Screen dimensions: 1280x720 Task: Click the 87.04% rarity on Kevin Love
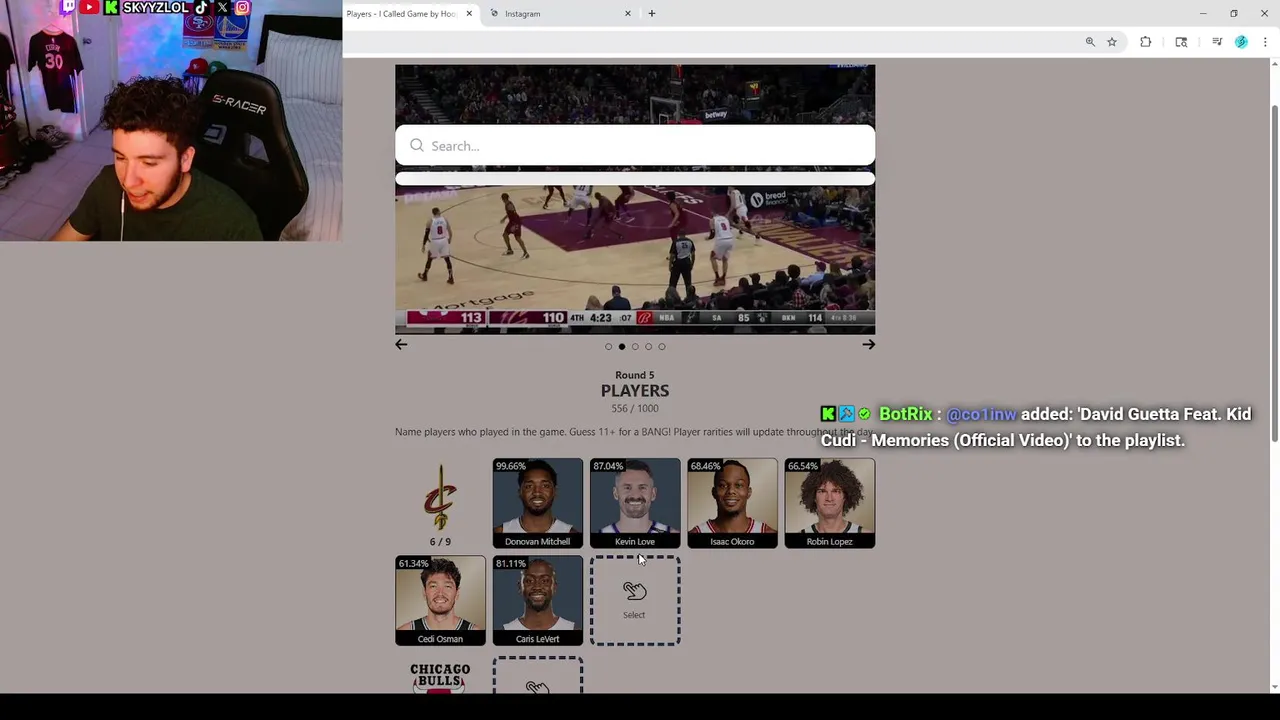coord(607,466)
